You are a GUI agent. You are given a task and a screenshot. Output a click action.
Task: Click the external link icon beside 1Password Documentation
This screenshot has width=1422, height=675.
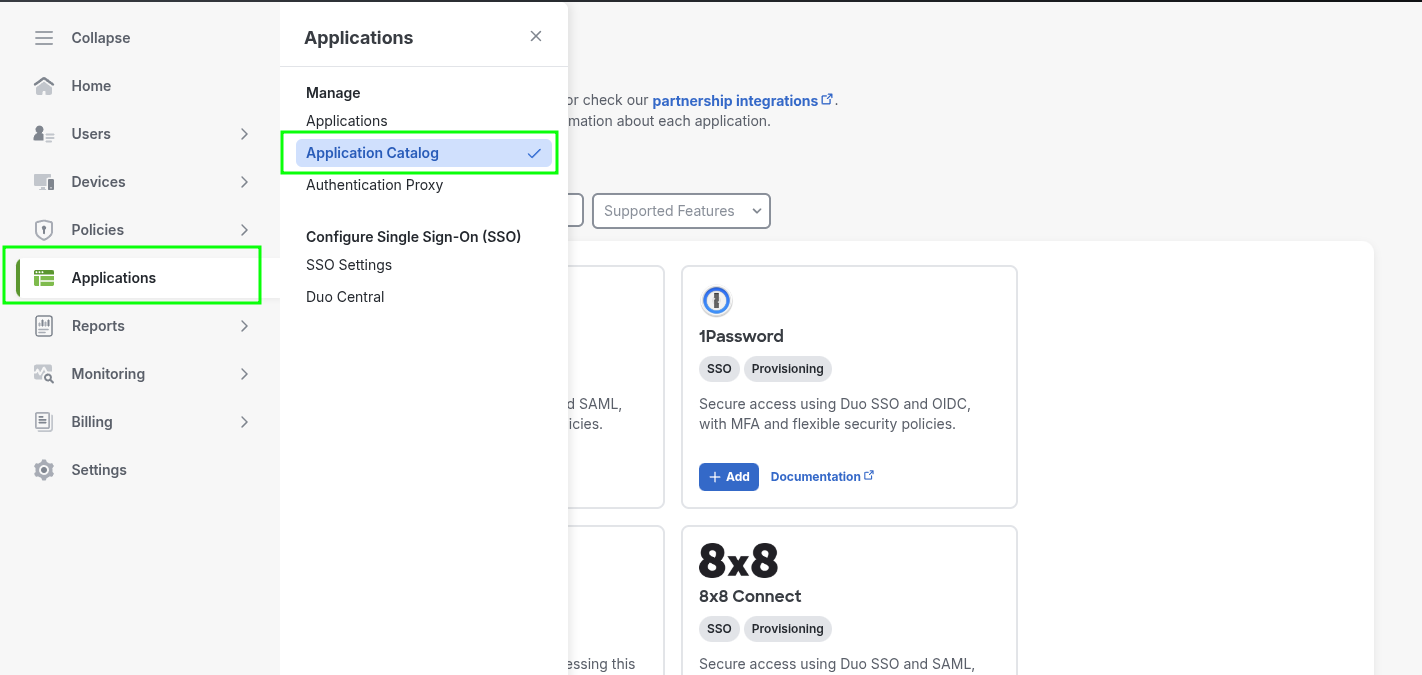[x=869, y=476]
